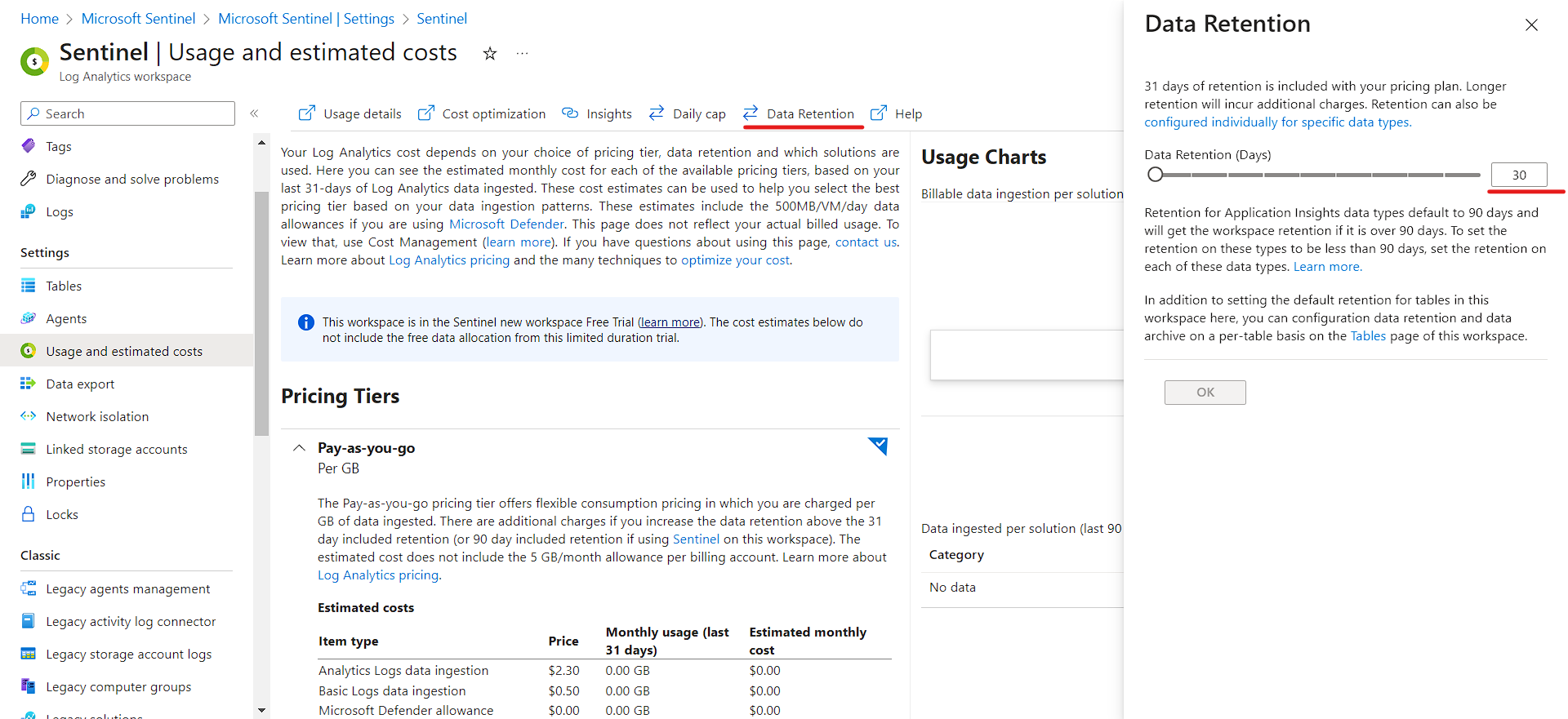This screenshot has width=1568, height=719.
Task: Click the Locks padlock icon
Action: (29, 514)
